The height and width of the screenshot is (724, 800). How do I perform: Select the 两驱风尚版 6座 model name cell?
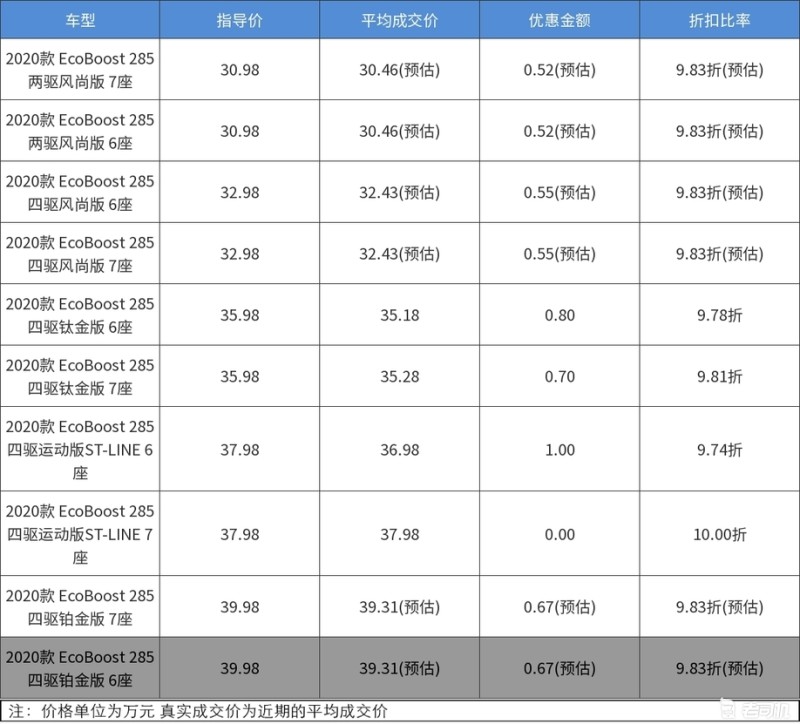tap(80, 131)
